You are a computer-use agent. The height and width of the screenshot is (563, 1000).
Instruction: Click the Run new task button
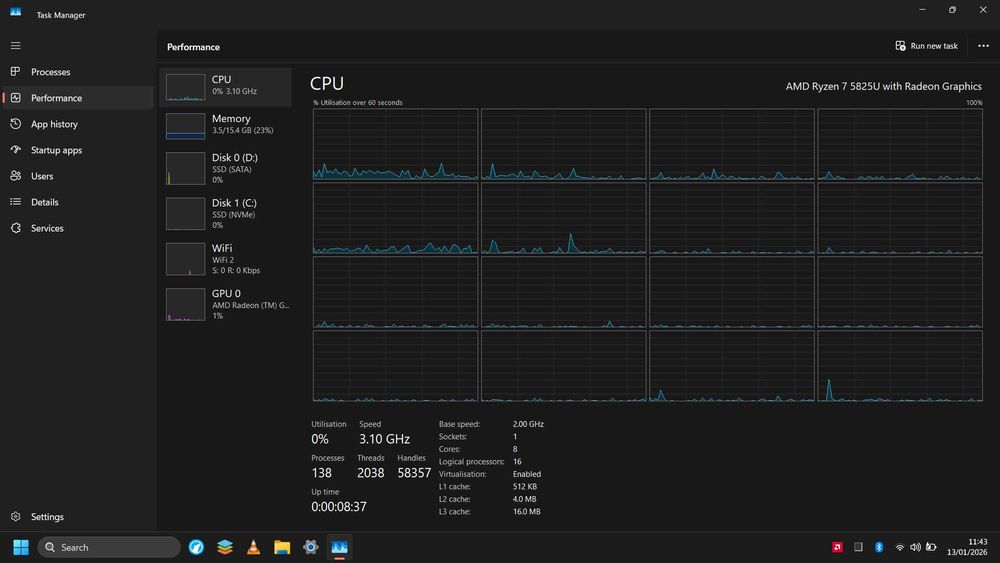[927, 46]
